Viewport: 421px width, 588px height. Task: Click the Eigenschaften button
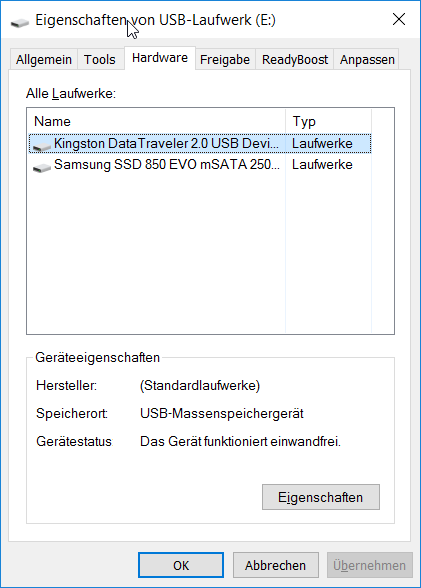coord(321,497)
